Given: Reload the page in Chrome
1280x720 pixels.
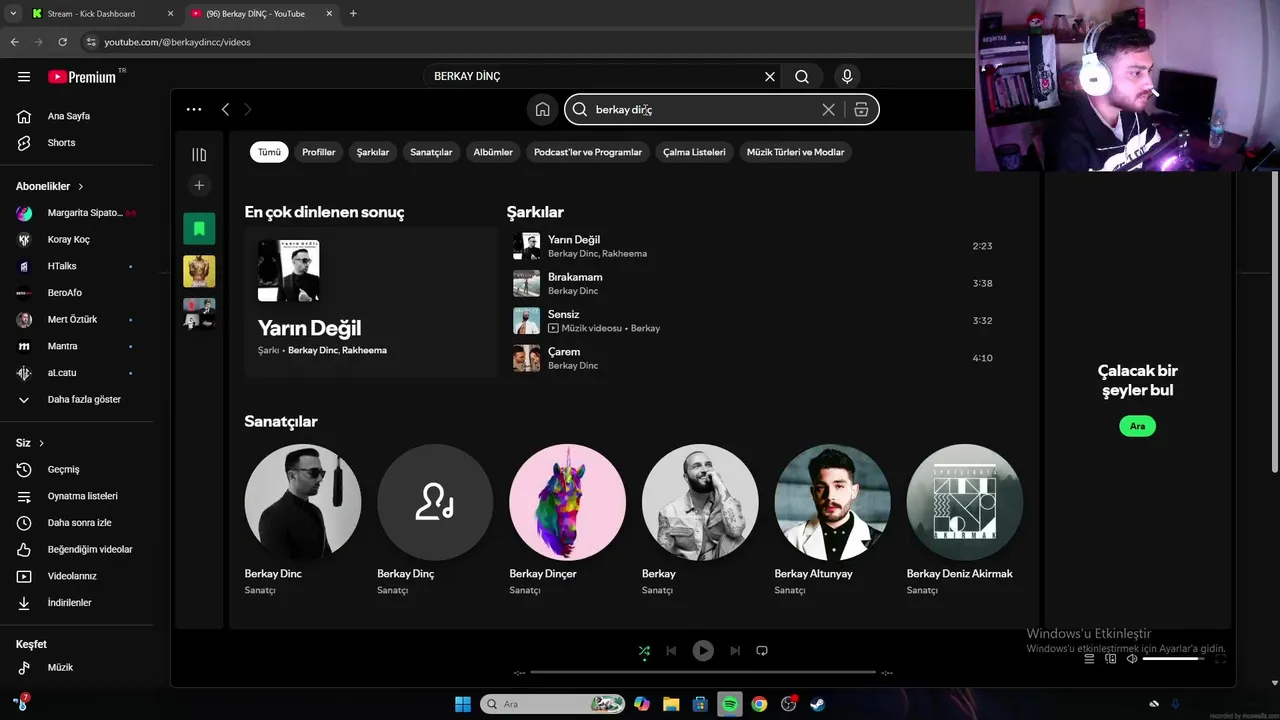Looking at the screenshot, I should tap(63, 42).
